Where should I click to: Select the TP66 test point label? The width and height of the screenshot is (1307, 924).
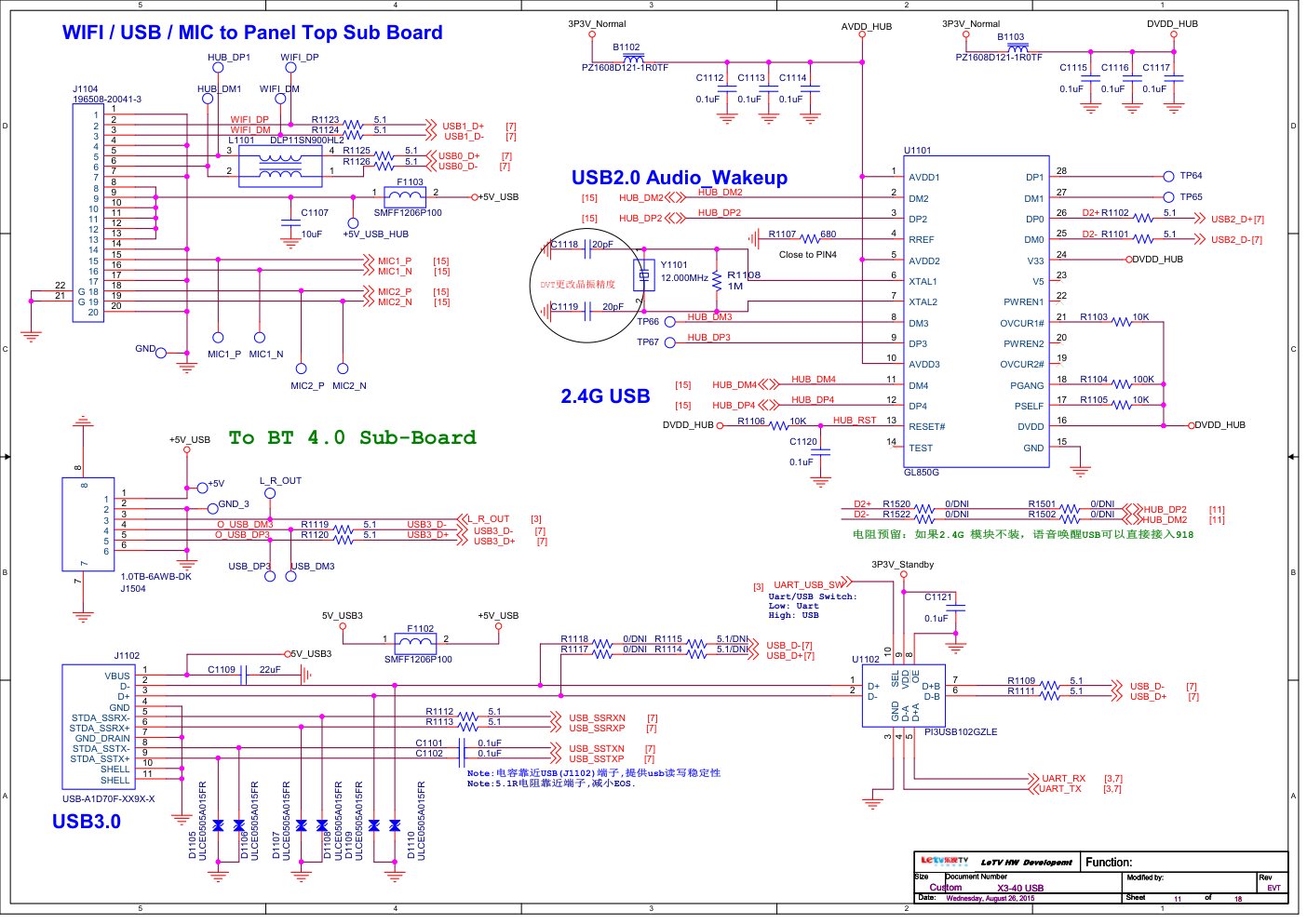pos(648,322)
